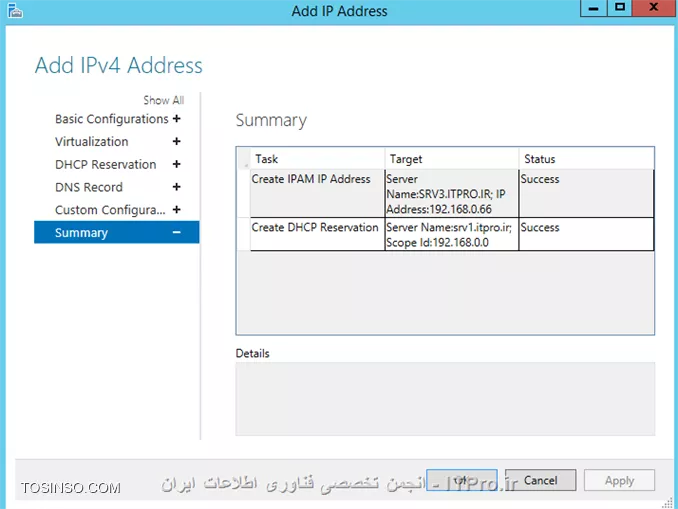Expand Basic Configurations section

(176, 118)
